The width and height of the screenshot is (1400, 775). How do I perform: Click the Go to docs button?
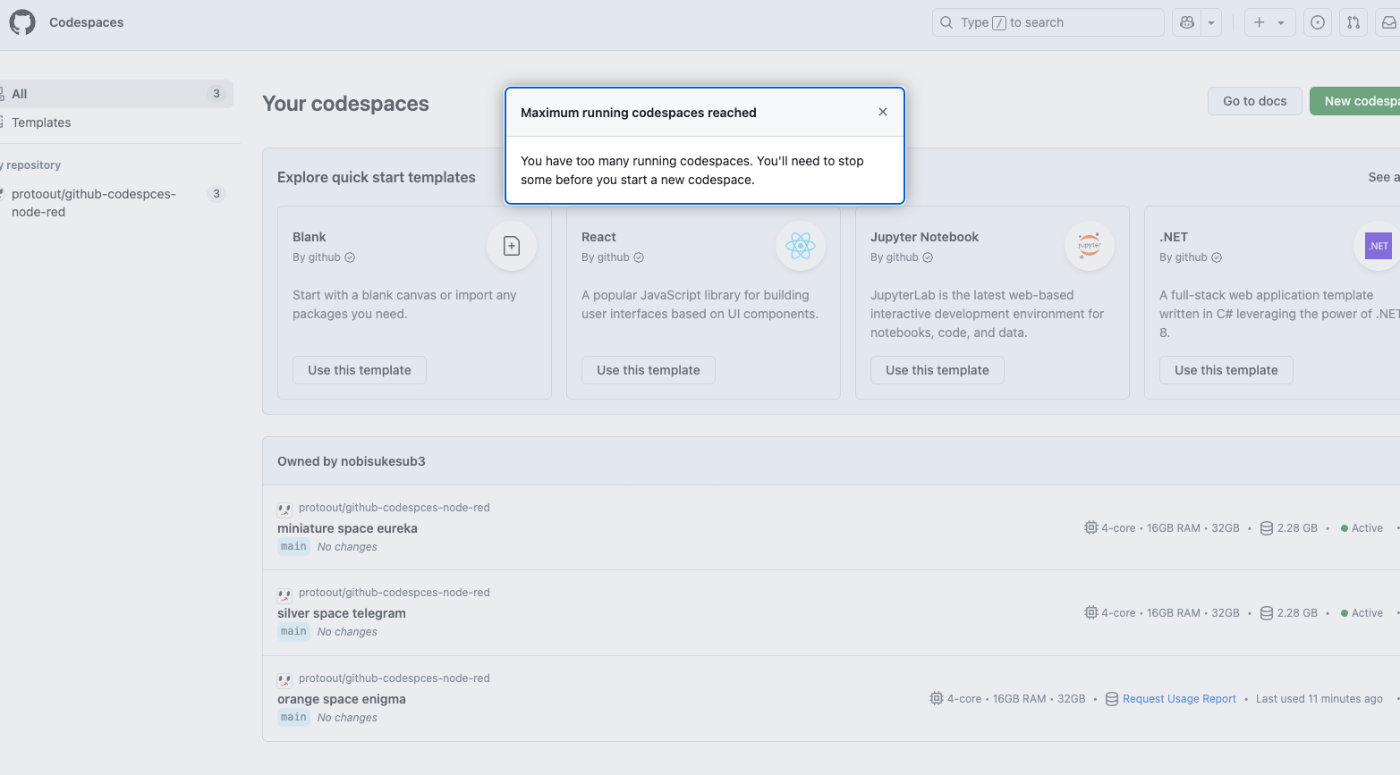pos(1255,101)
